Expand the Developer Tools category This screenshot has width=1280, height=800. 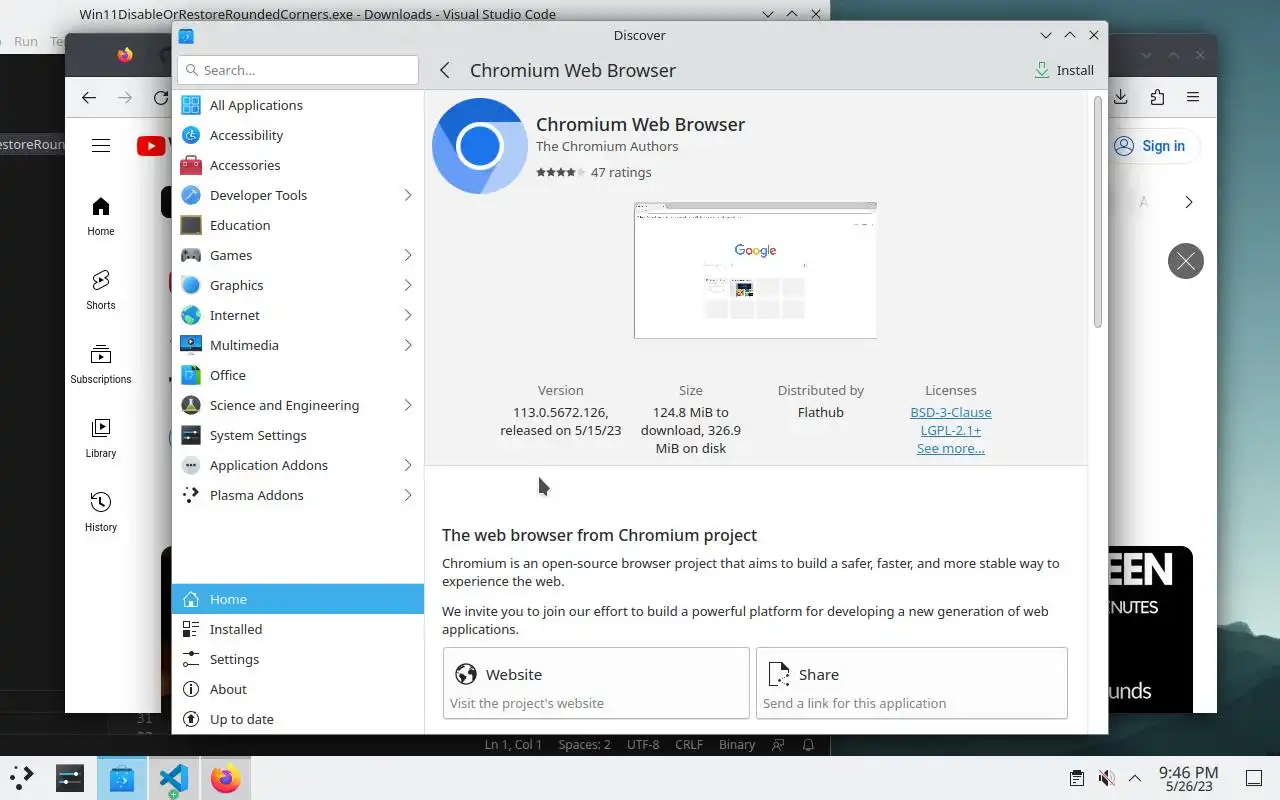coord(408,195)
